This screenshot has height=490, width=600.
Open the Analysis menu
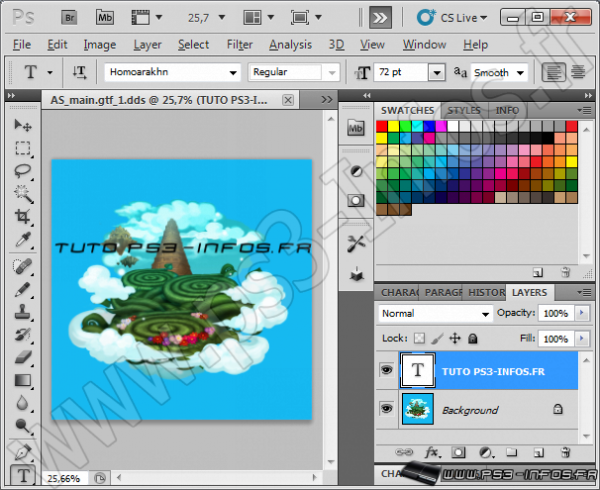290,45
